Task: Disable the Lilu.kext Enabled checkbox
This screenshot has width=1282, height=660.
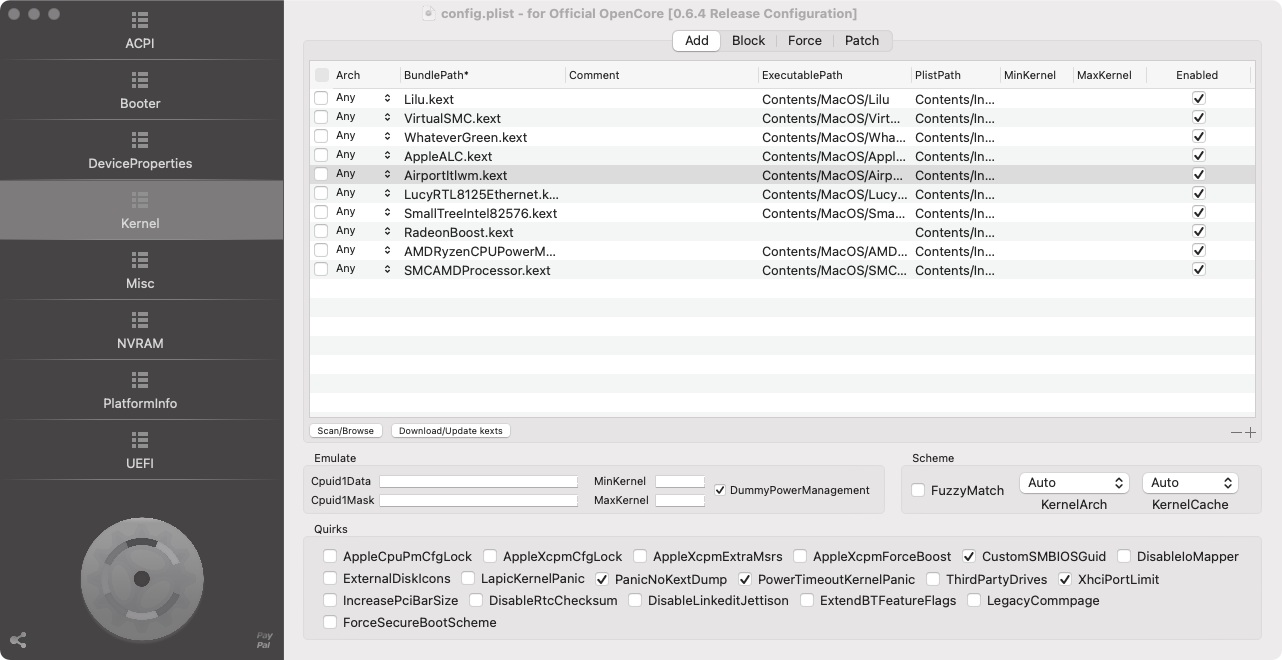Action: point(1199,99)
